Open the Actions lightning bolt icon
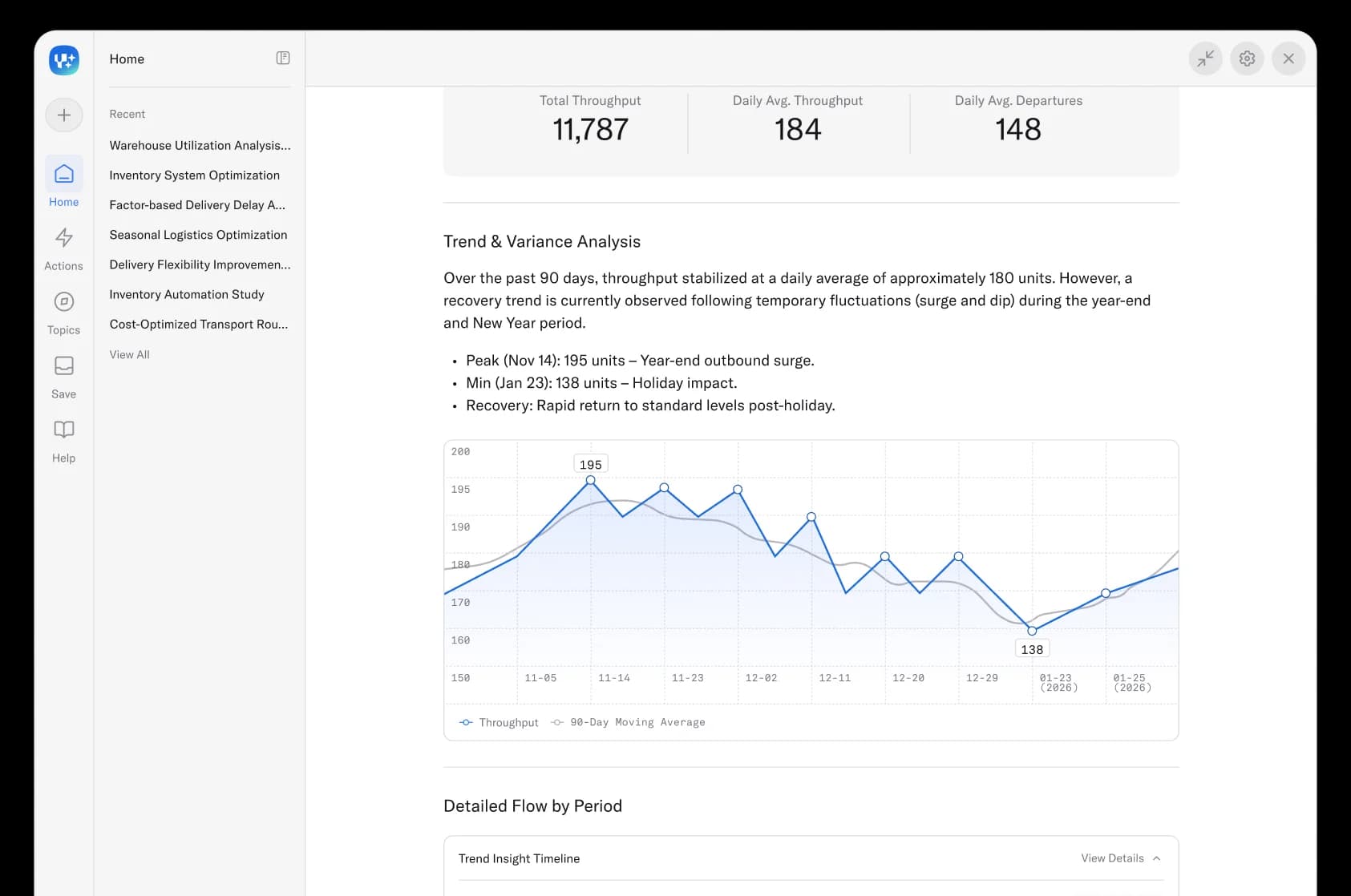The width and height of the screenshot is (1351, 896). tap(64, 238)
